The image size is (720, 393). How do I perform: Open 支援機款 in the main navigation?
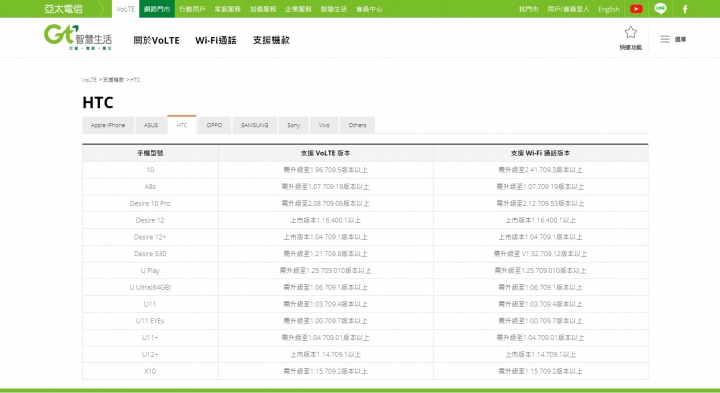point(271,40)
